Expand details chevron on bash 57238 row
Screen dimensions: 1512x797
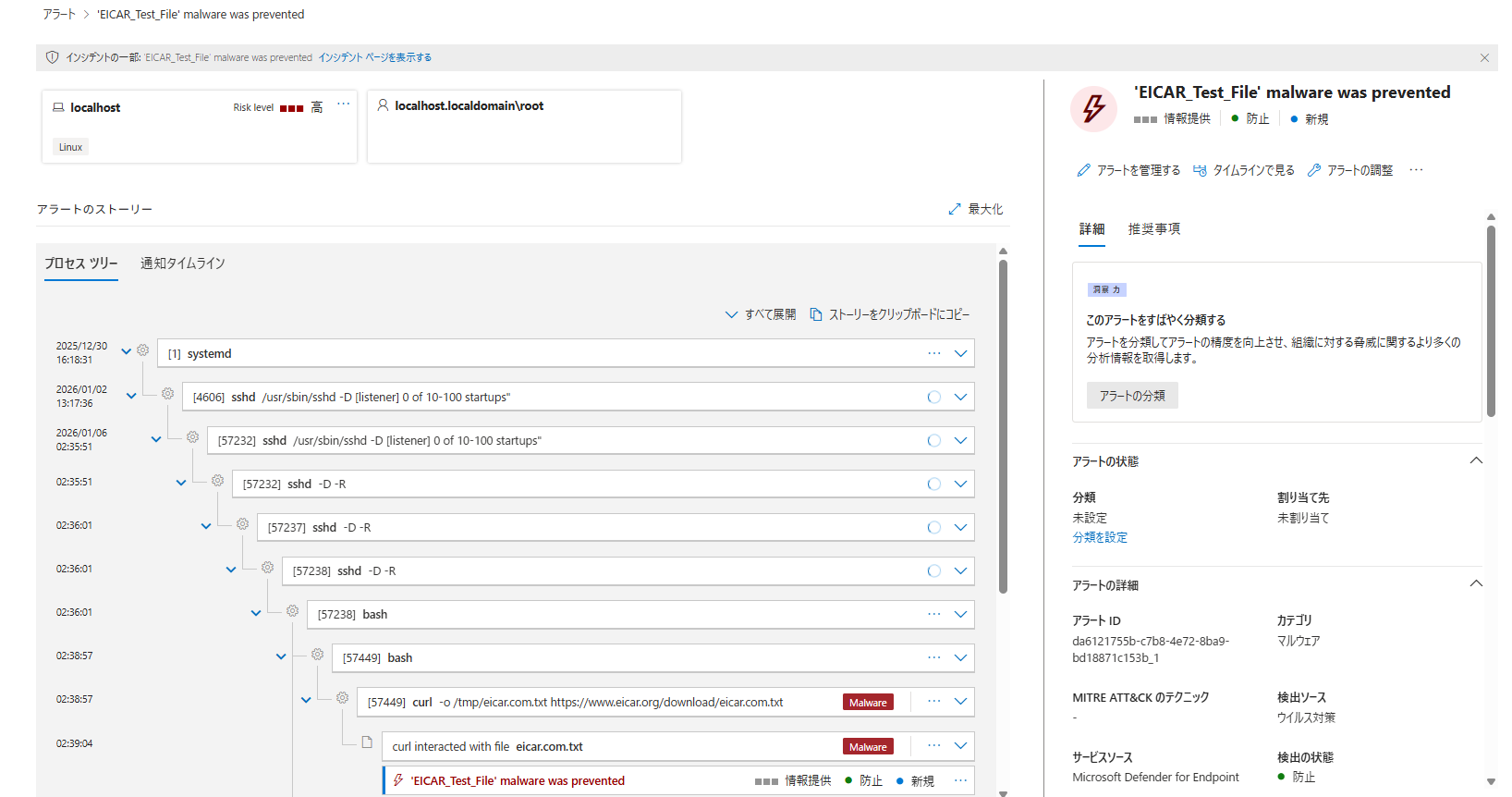(x=960, y=614)
